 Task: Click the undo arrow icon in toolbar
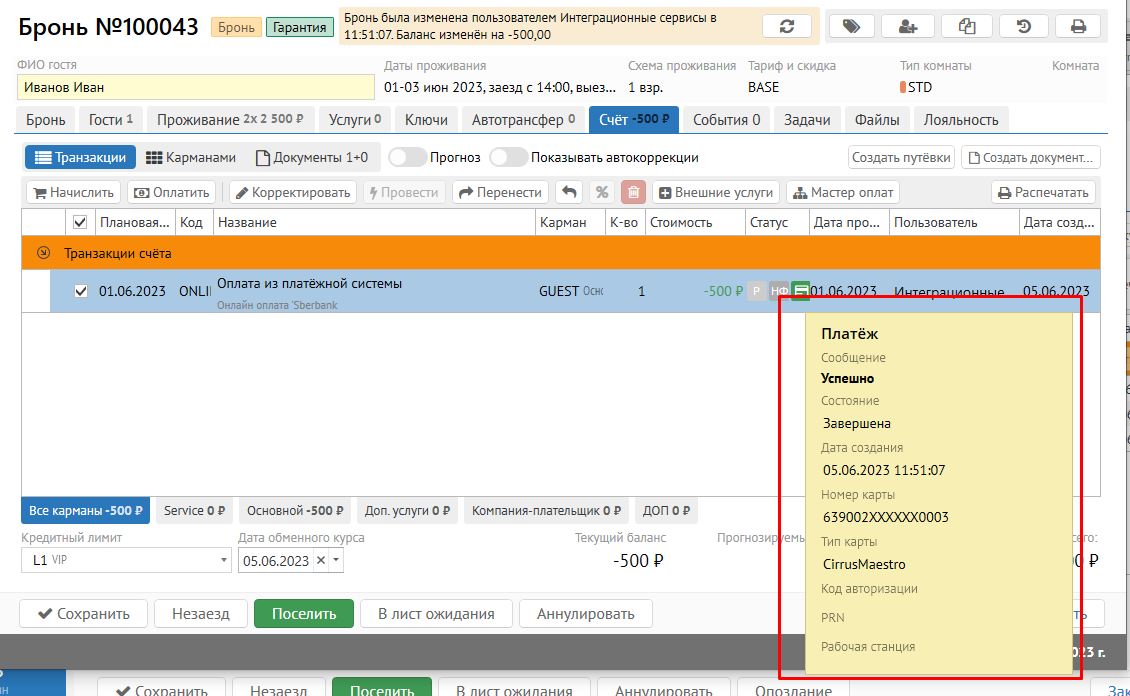[x=569, y=192]
